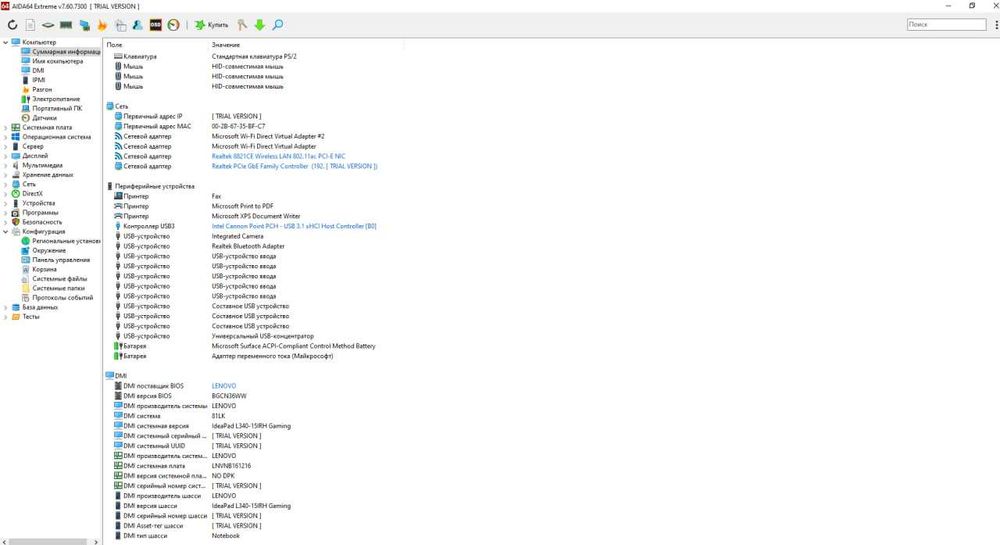This screenshot has height=545, width=1000.
Task: Click the Refresh toolbar icon
Action: click(12, 25)
